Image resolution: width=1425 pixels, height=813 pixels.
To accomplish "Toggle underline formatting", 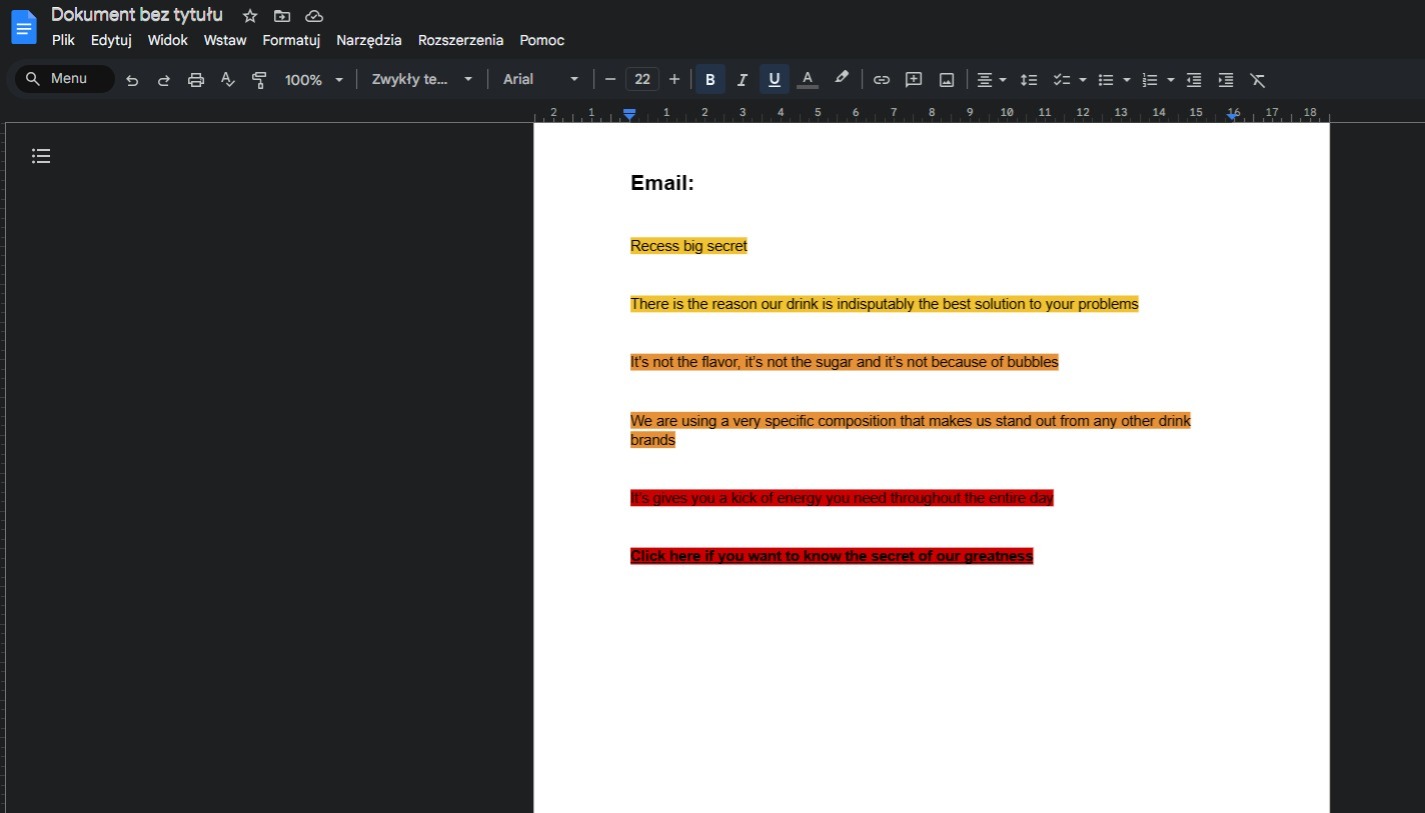I will (x=774, y=79).
